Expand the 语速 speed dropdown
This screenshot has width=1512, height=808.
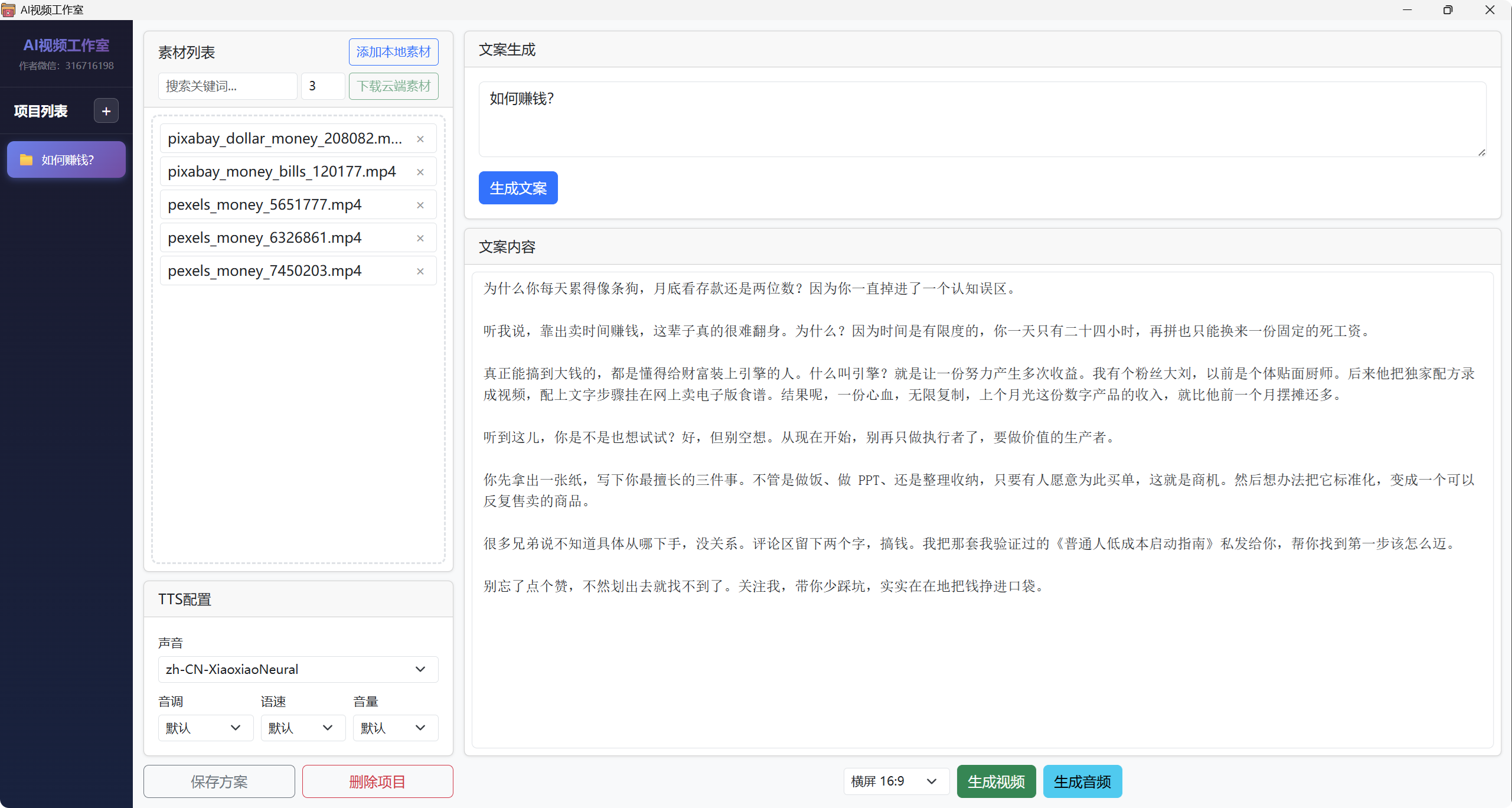(x=303, y=728)
